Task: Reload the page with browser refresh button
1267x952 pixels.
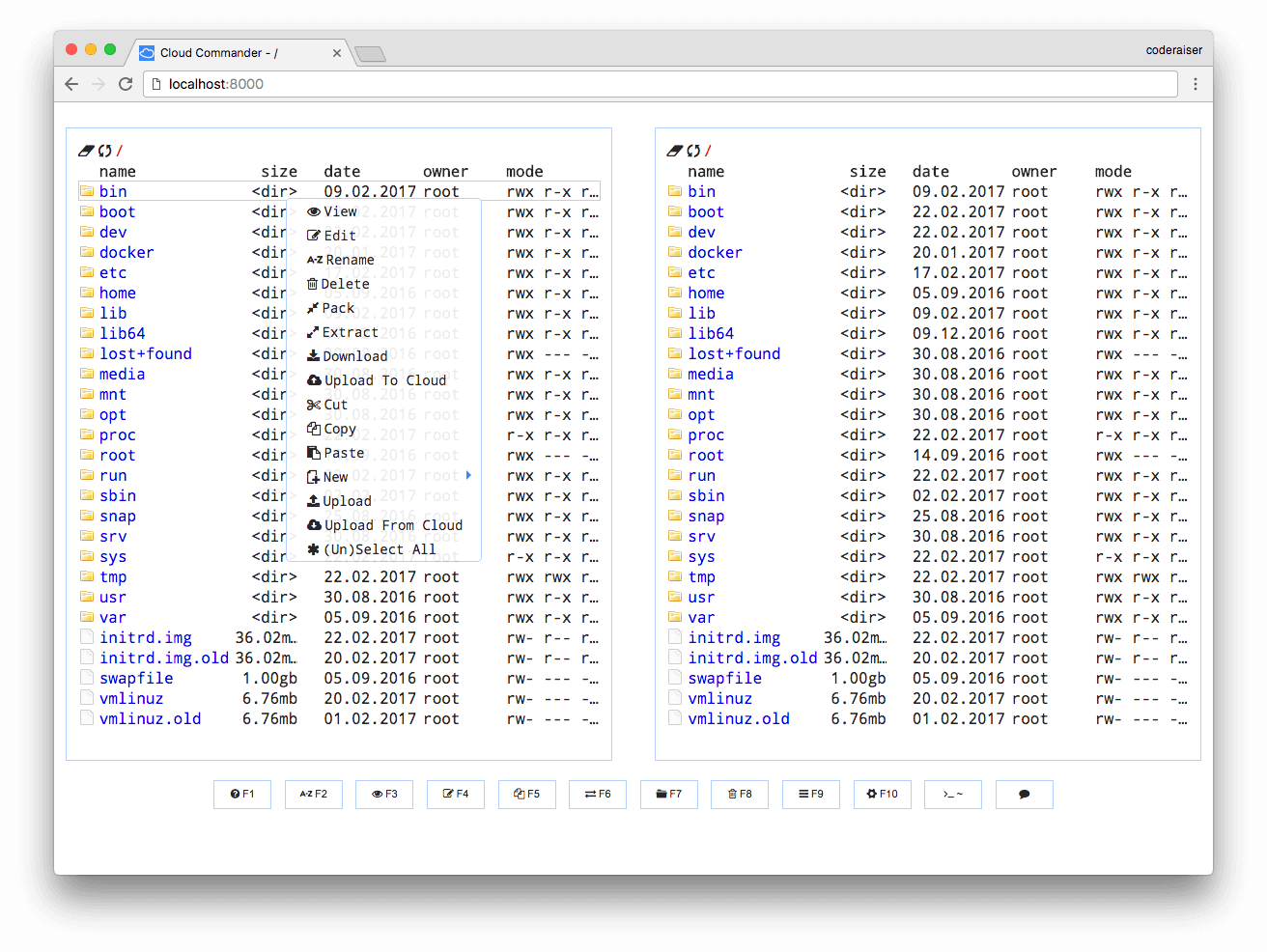Action: 126,84
